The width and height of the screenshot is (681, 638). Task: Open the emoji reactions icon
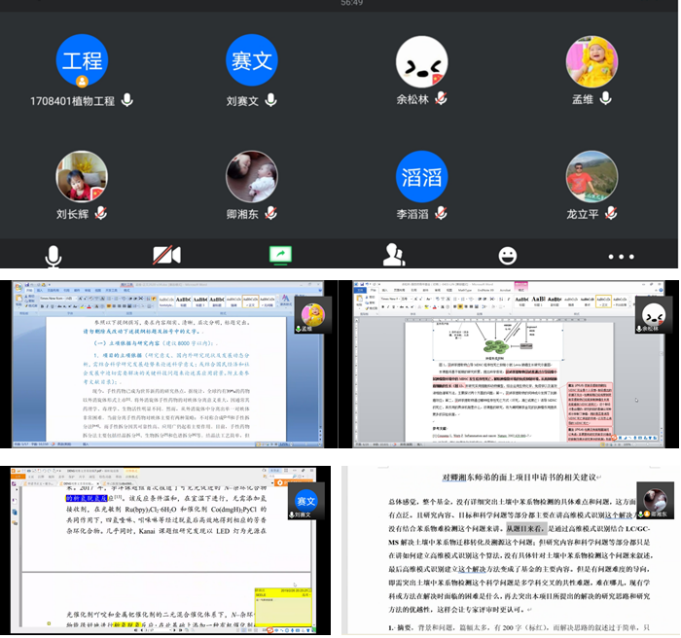(507, 256)
